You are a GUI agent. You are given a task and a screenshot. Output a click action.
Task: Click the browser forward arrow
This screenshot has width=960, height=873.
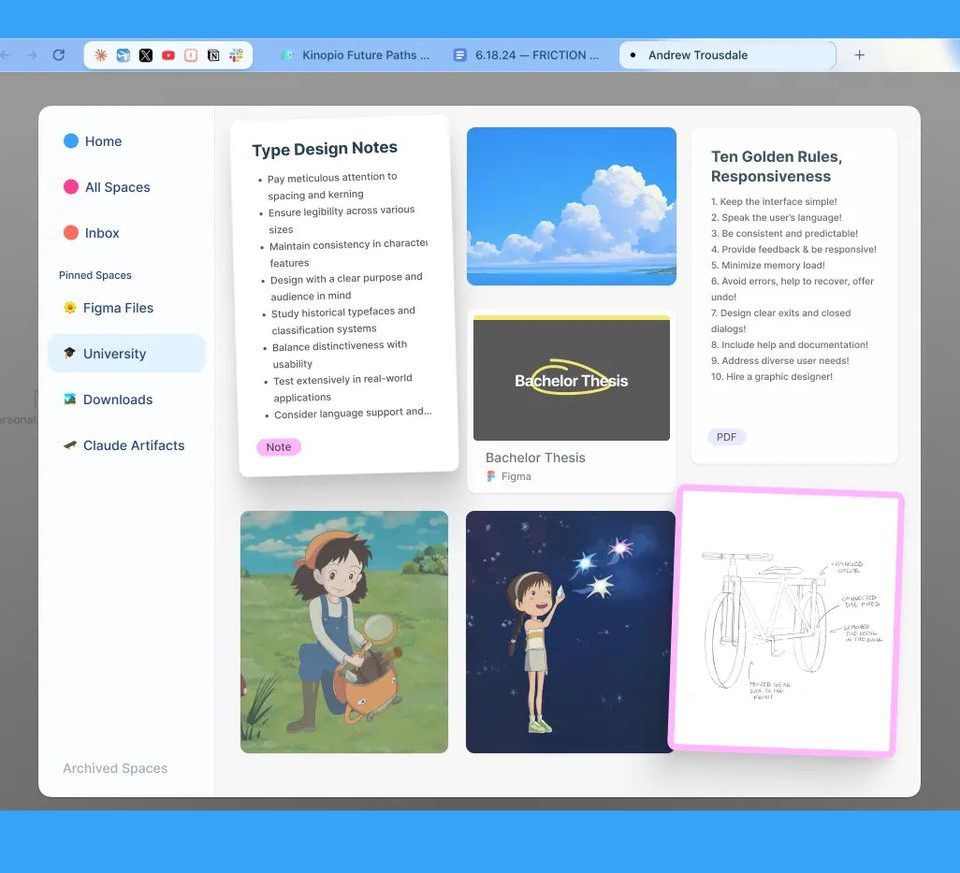(x=31, y=56)
